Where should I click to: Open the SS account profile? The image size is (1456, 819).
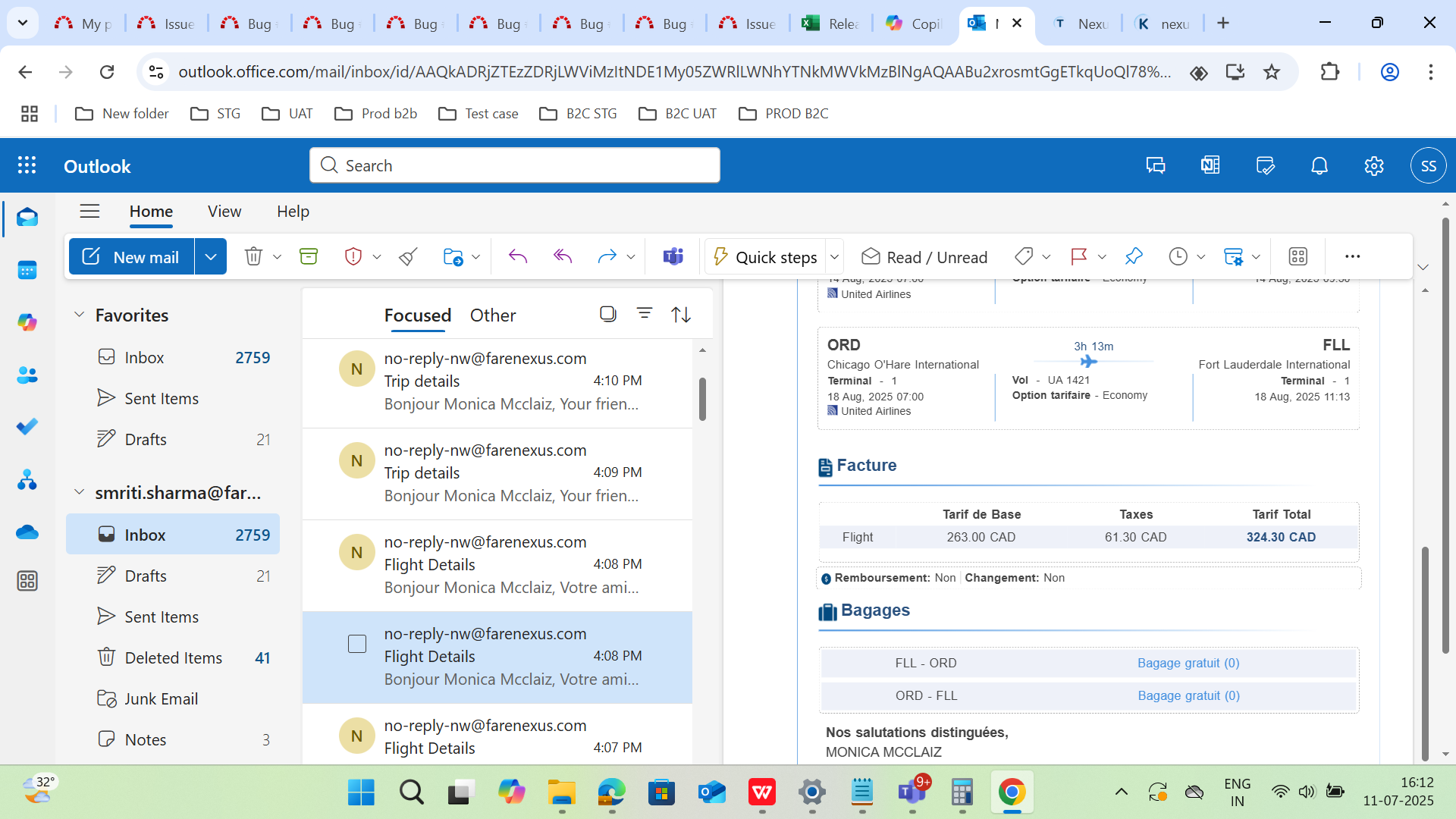1429,165
